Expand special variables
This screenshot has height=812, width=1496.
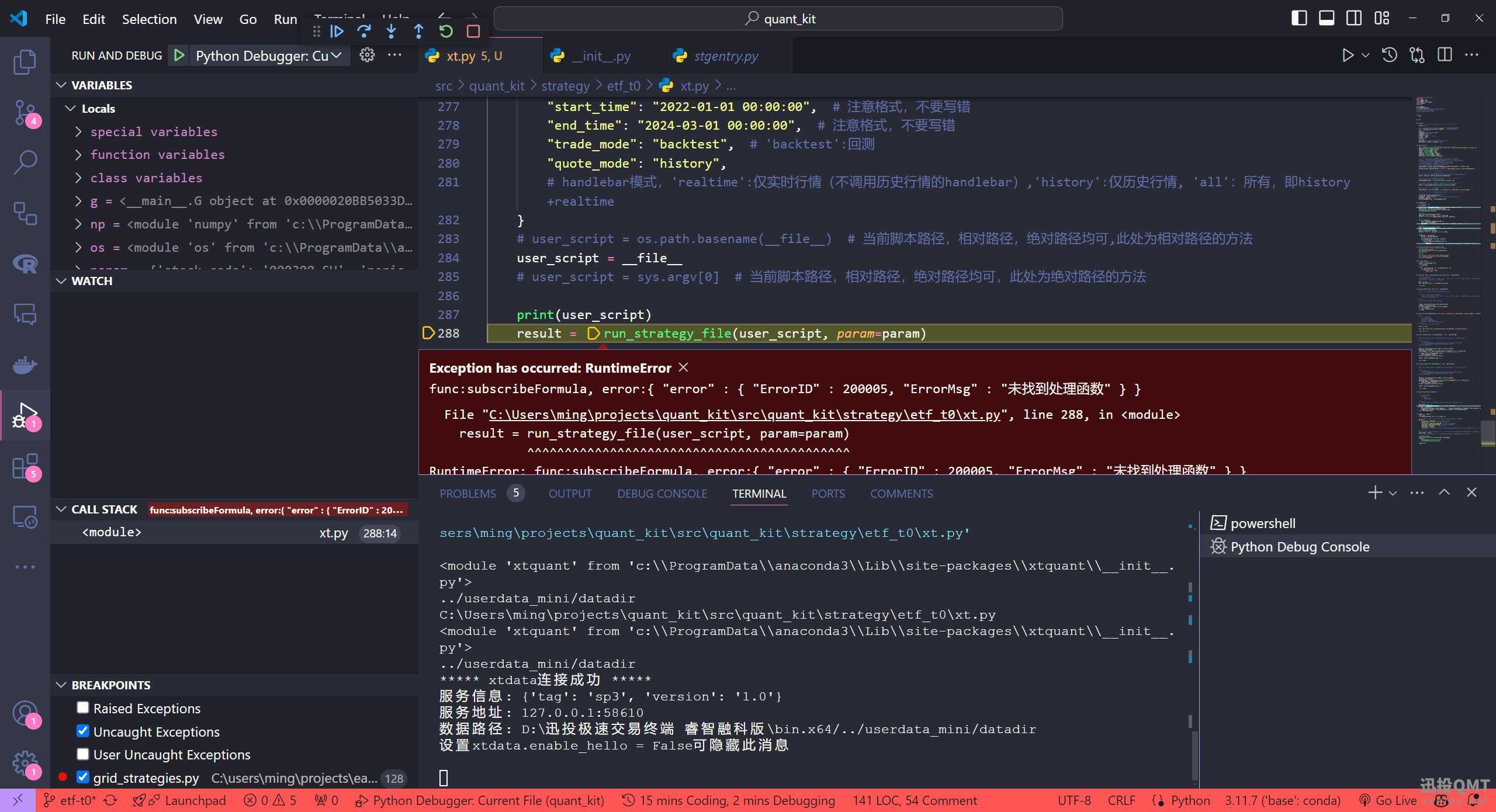tap(78, 131)
